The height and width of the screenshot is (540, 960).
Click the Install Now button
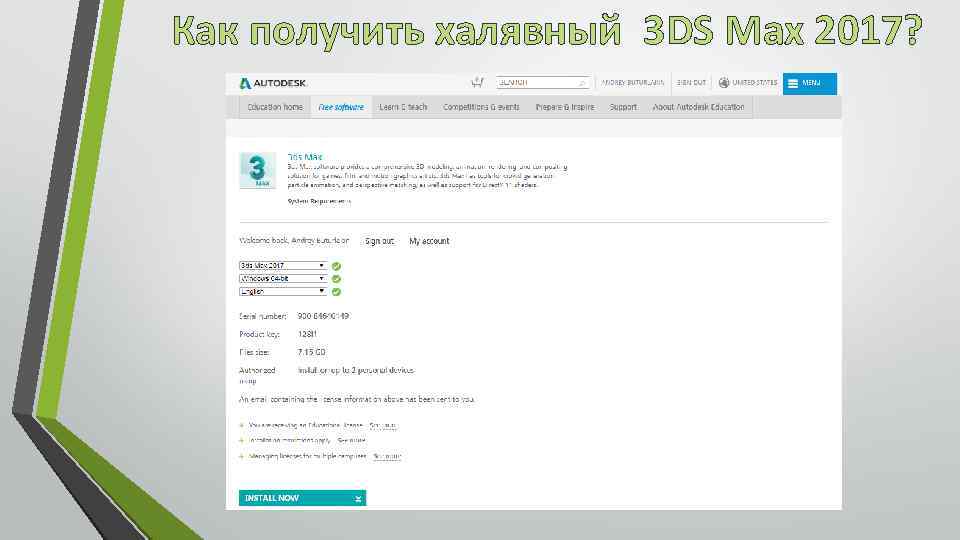click(302, 498)
